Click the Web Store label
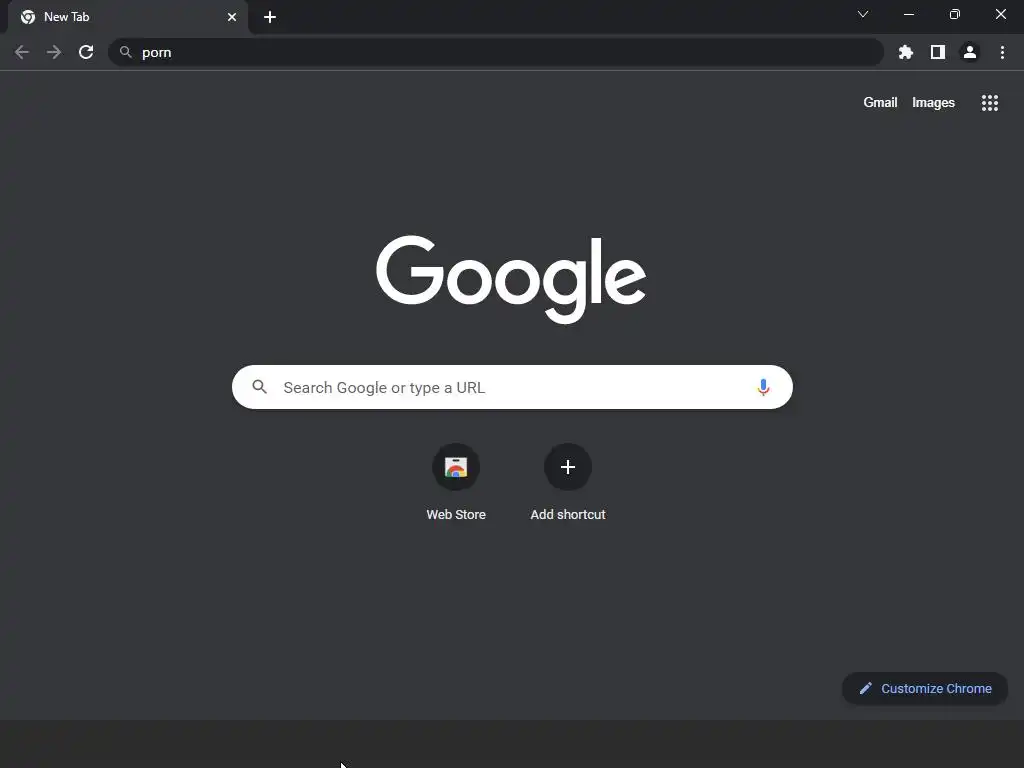The width and height of the screenshot is (1024, 768). 456,515
